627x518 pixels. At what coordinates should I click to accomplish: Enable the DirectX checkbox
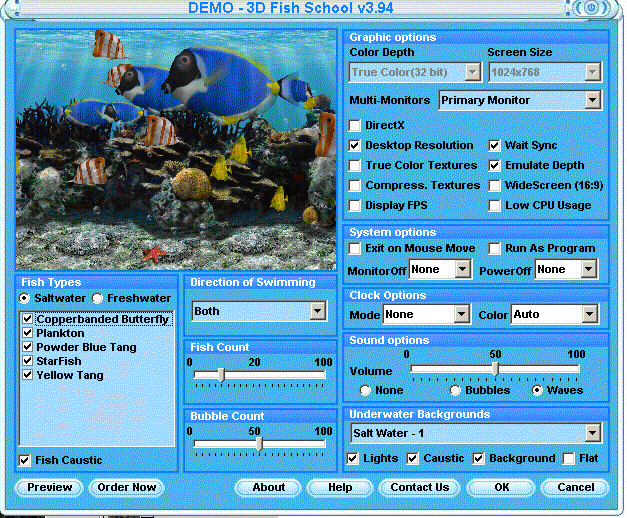click(355, 126)
